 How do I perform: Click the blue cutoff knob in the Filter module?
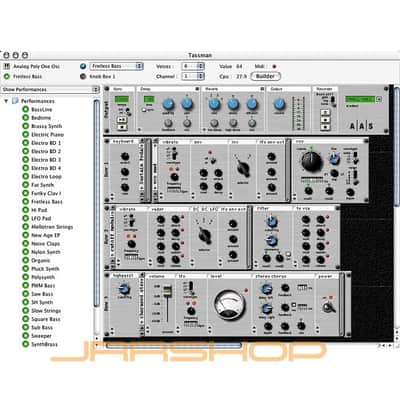coord(272,221)
